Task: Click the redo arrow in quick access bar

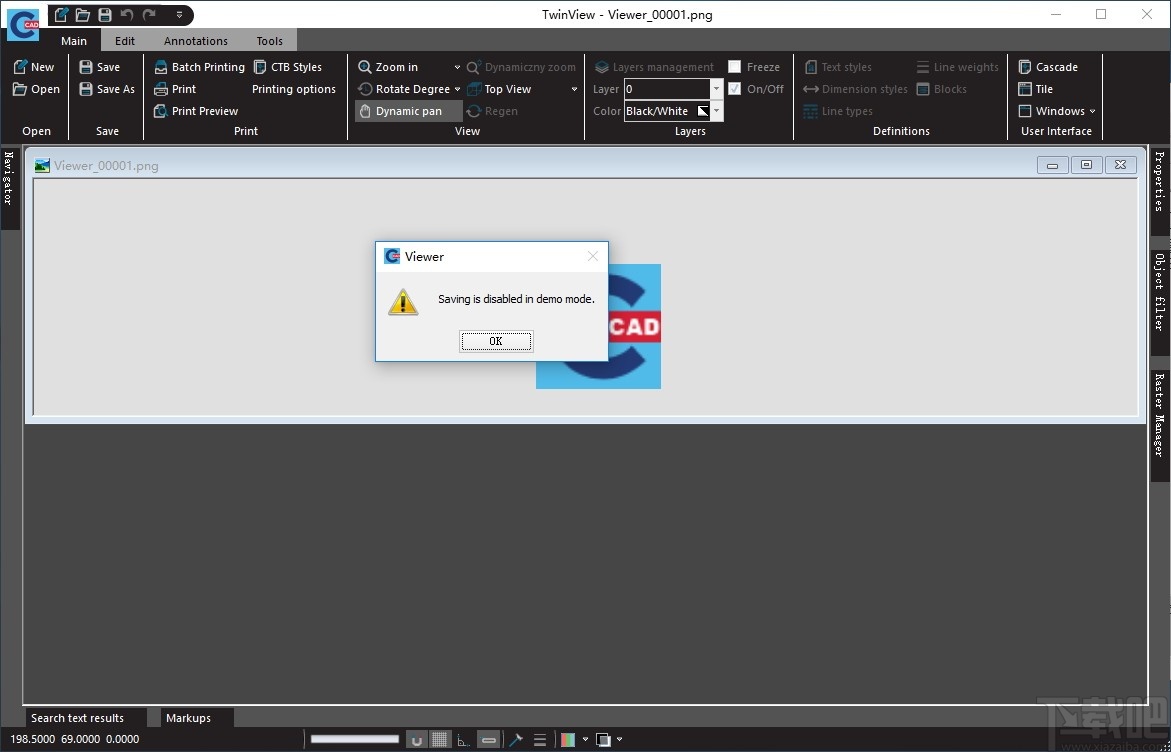Action: coord(149,14)
